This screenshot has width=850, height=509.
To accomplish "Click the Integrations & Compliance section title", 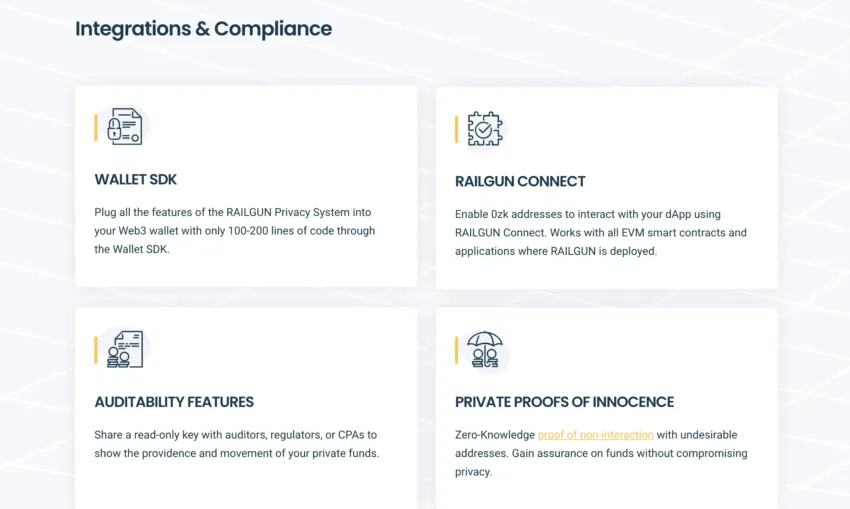I will tap(203, 29).
